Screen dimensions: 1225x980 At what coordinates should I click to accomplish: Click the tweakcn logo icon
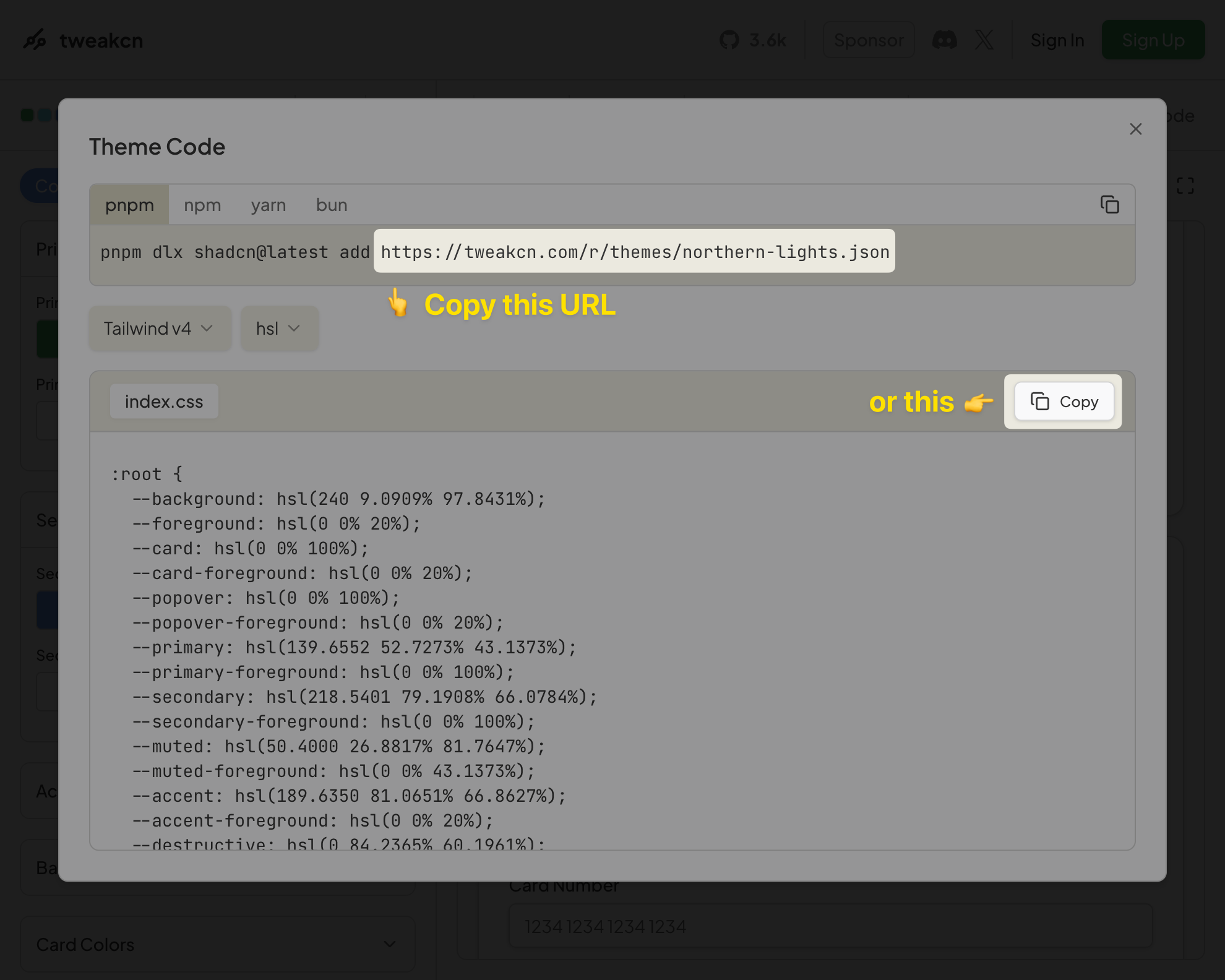pyautogui.click(x=35, y=40)
